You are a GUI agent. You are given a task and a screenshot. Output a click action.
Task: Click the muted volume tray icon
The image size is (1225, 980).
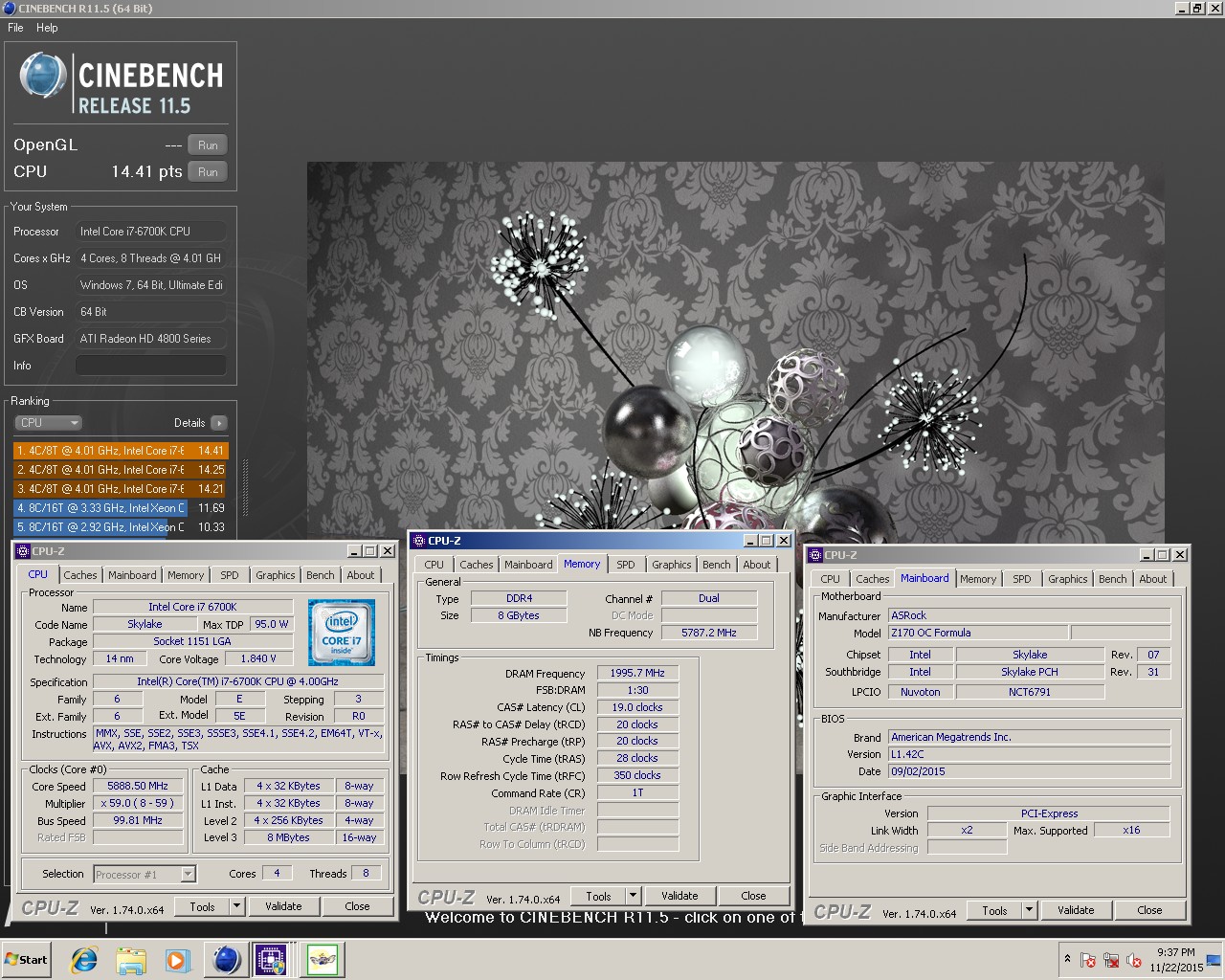(x=1134, y=960)
